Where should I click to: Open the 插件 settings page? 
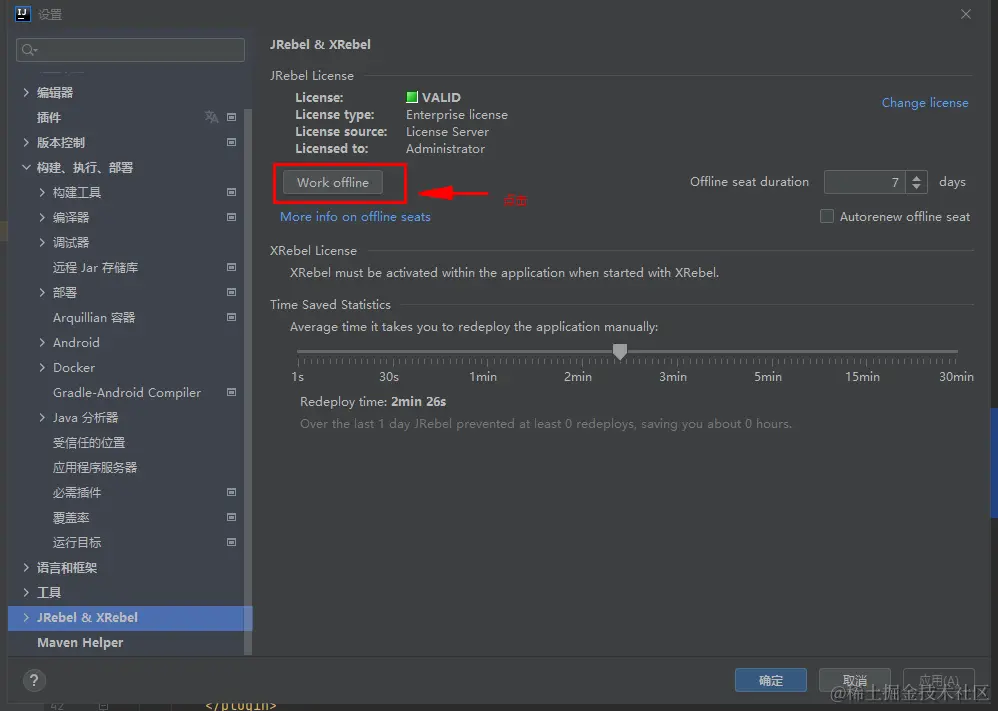coord(49,117)
